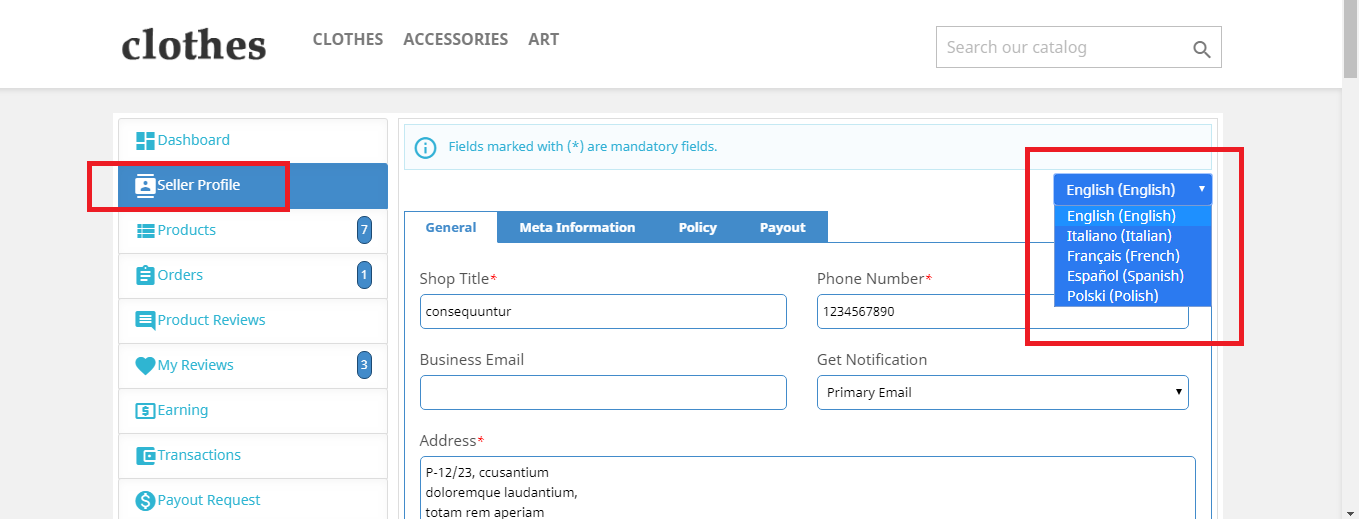
Task: Open the Payout tab
Action: point(782,228)
